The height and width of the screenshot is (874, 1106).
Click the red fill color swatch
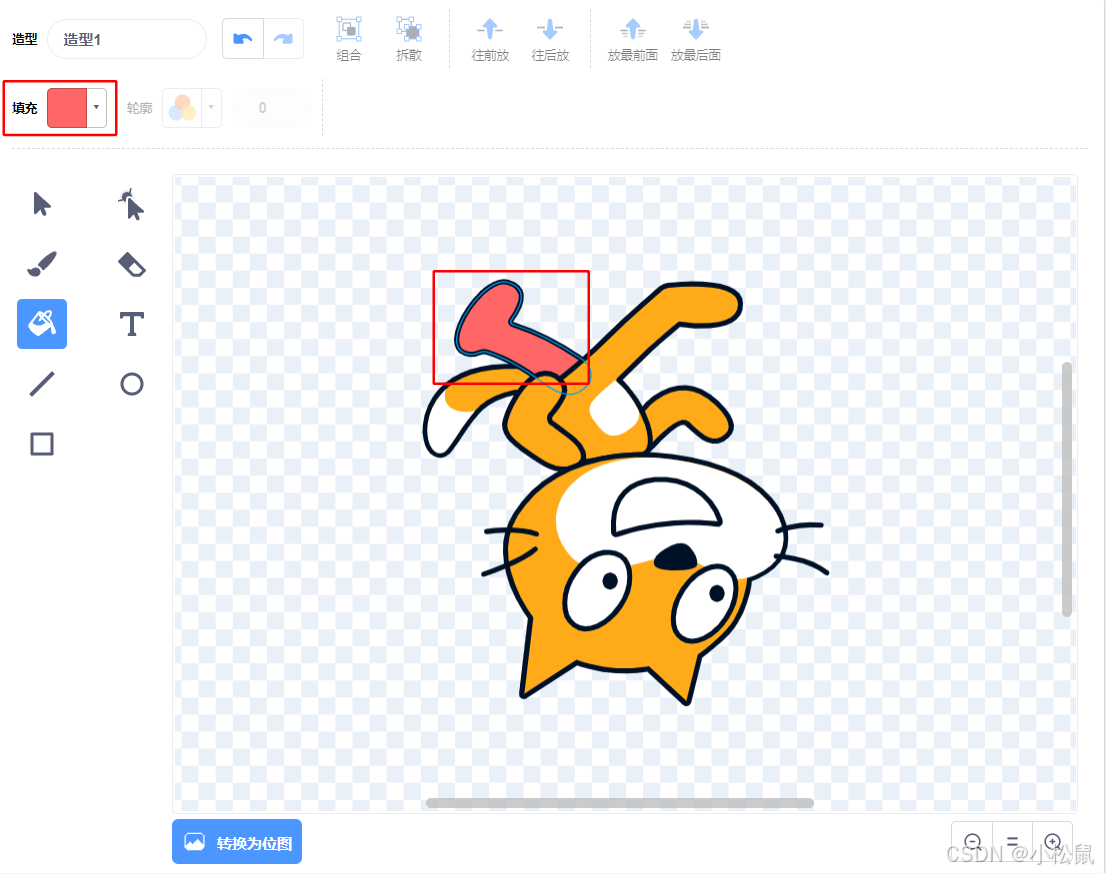click(67, 108)
